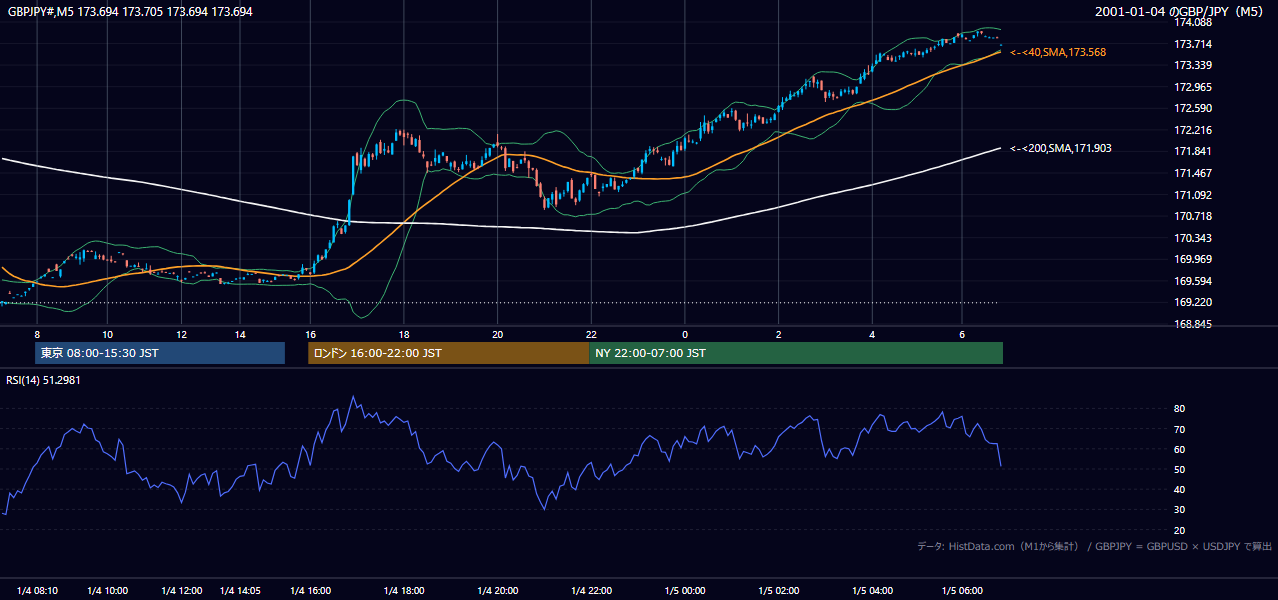Click the price axis value 168.845

(x=1192, y=325)
